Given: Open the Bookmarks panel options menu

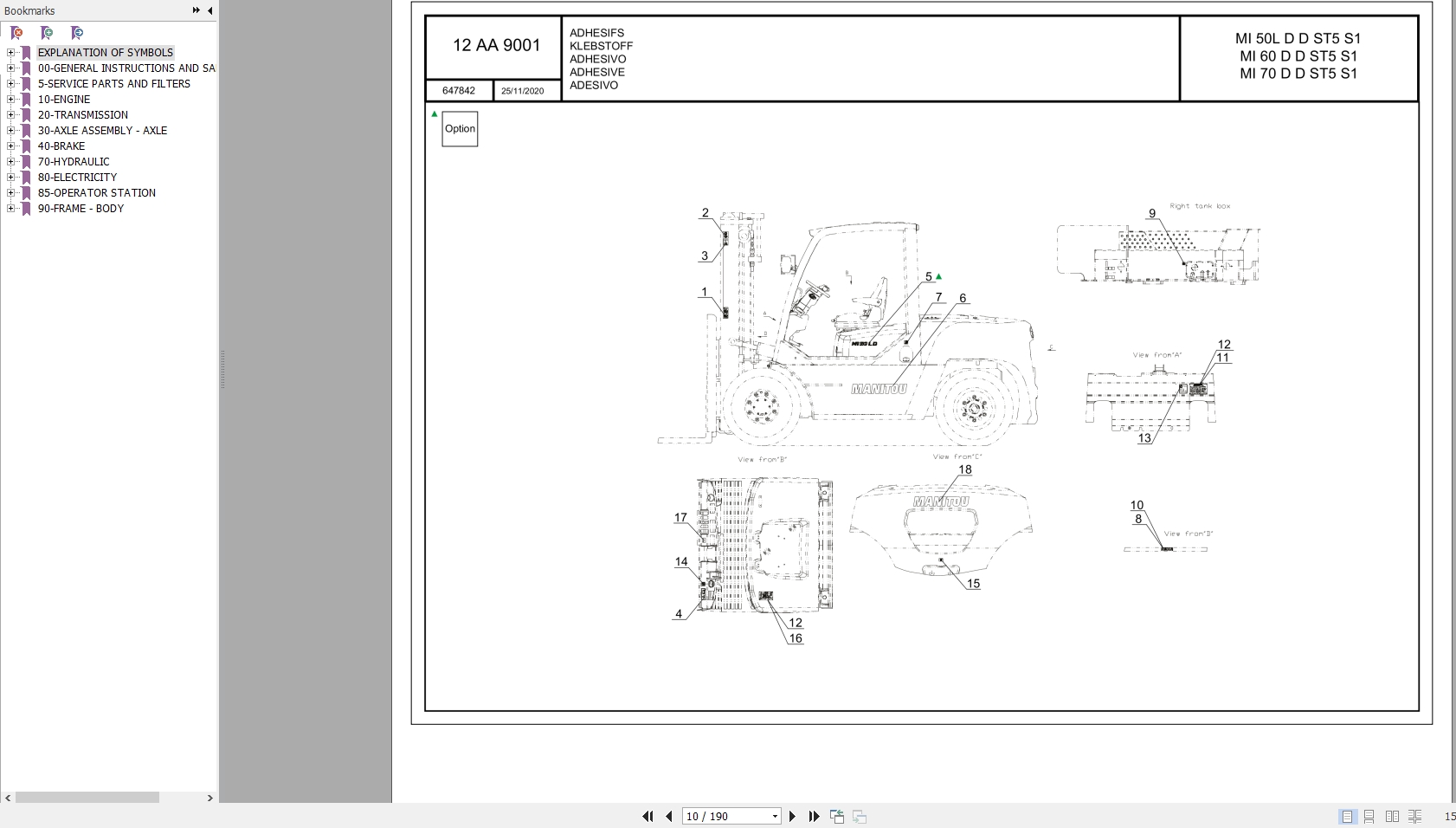Looking at the screenshot, I should coord(196,10).
